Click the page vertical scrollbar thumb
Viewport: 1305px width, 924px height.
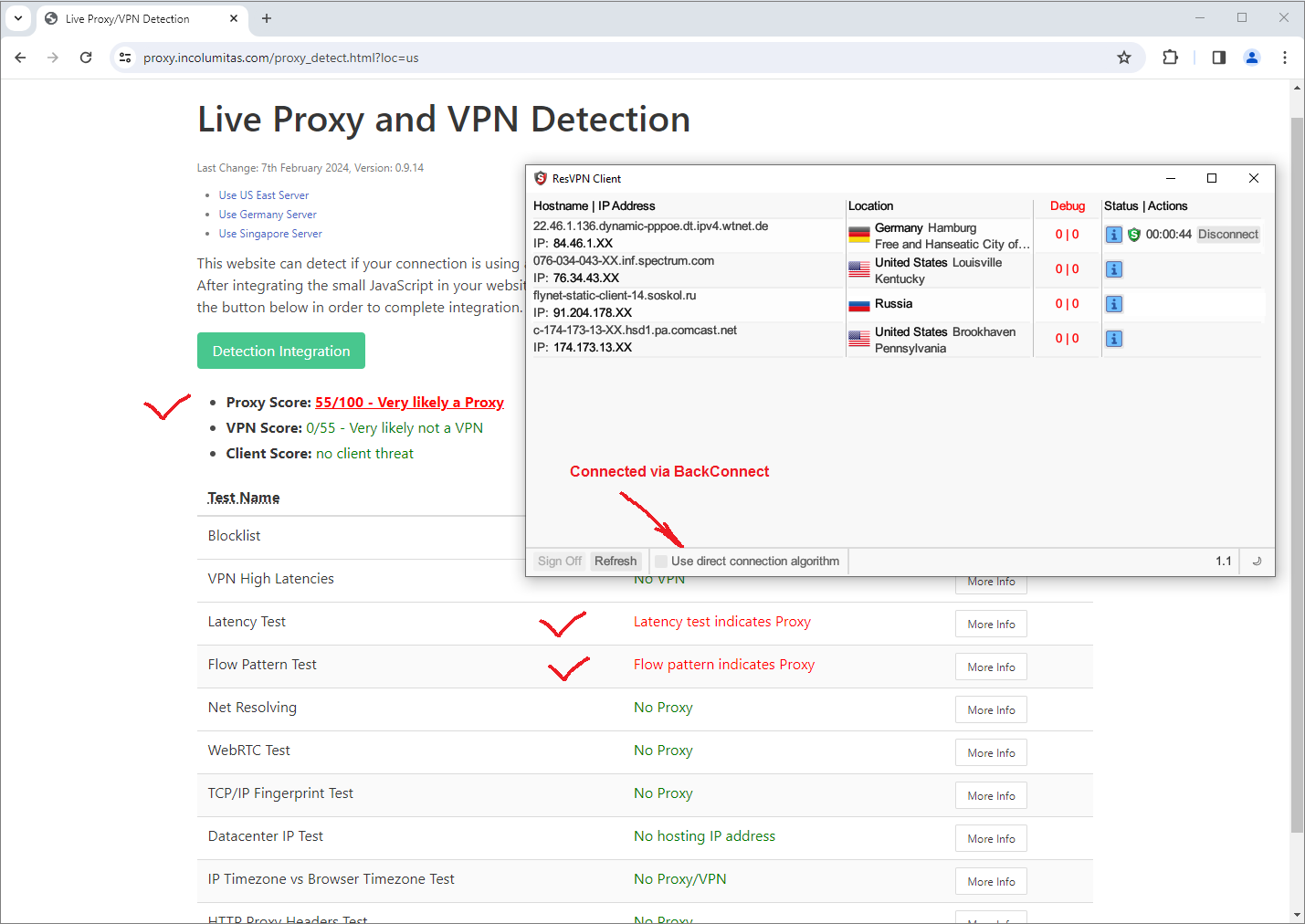(1297, 475)
